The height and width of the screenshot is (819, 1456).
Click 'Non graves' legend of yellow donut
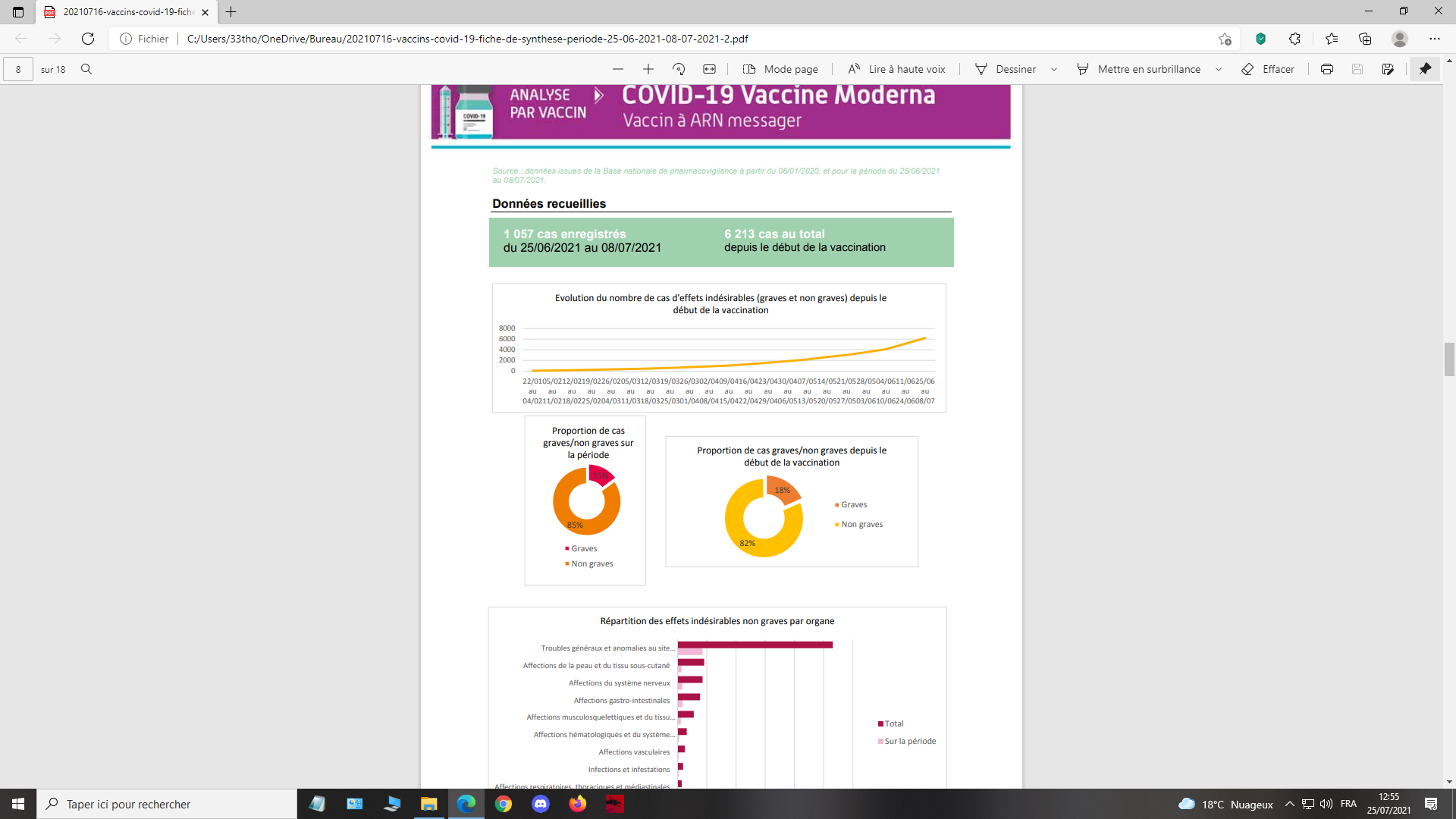(x=859, y=525)
